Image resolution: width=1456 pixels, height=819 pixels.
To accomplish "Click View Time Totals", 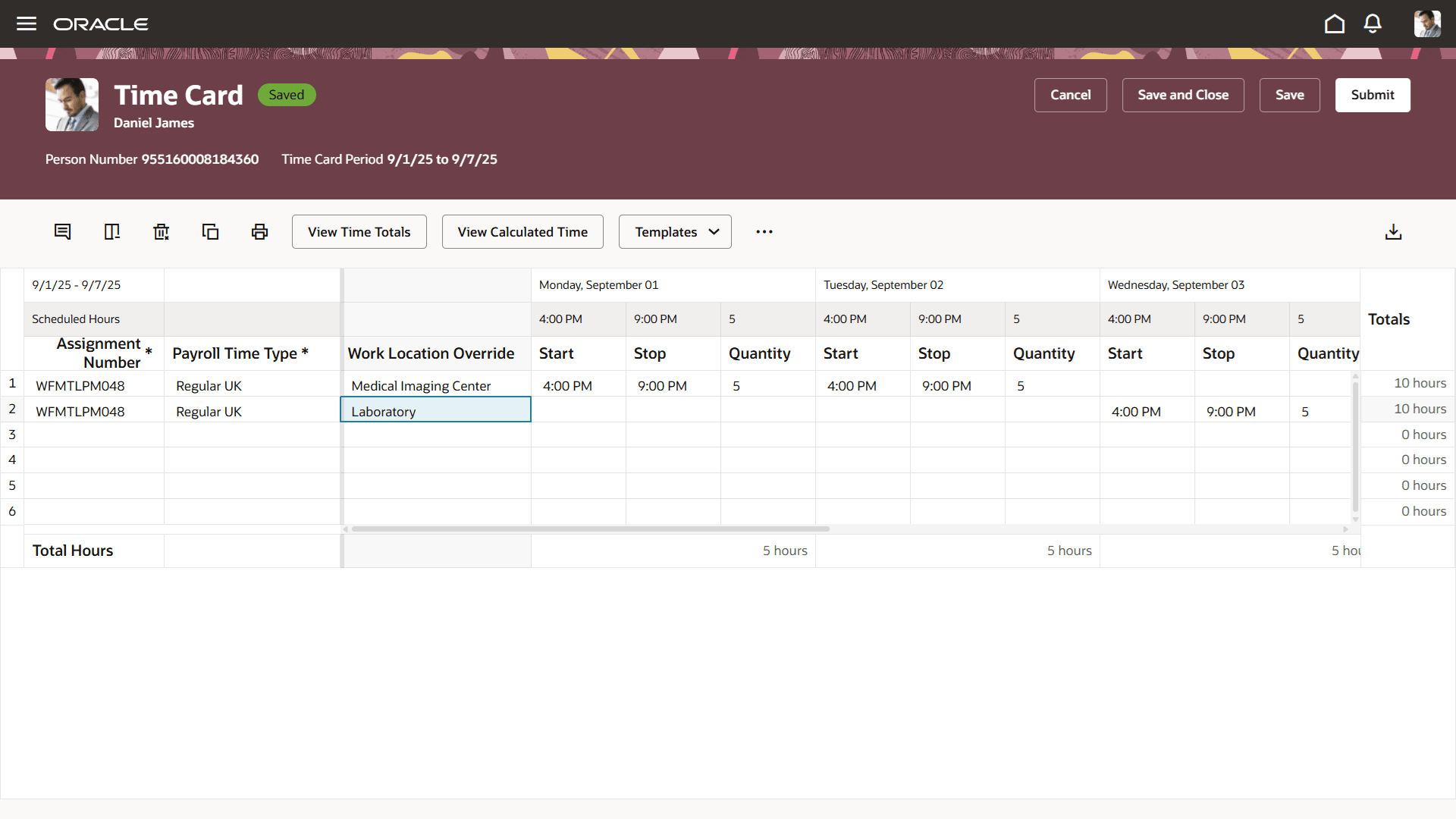I will point(359,231).
